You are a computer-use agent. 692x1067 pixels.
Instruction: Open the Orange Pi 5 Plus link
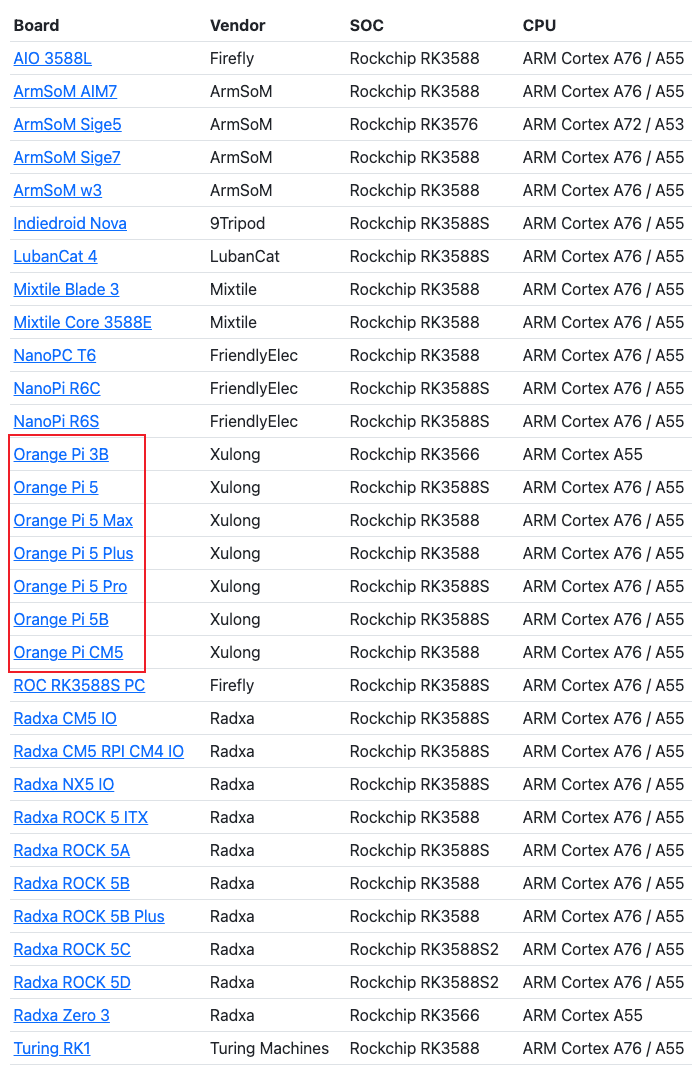tap(73, 553)
